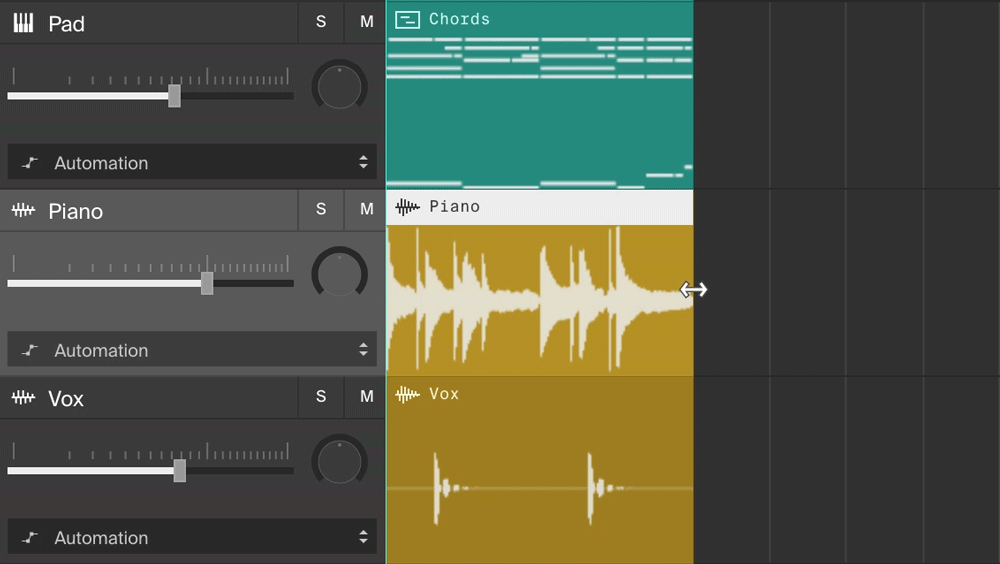Click the waveform icon on Piano track header

tap(23, 211)
